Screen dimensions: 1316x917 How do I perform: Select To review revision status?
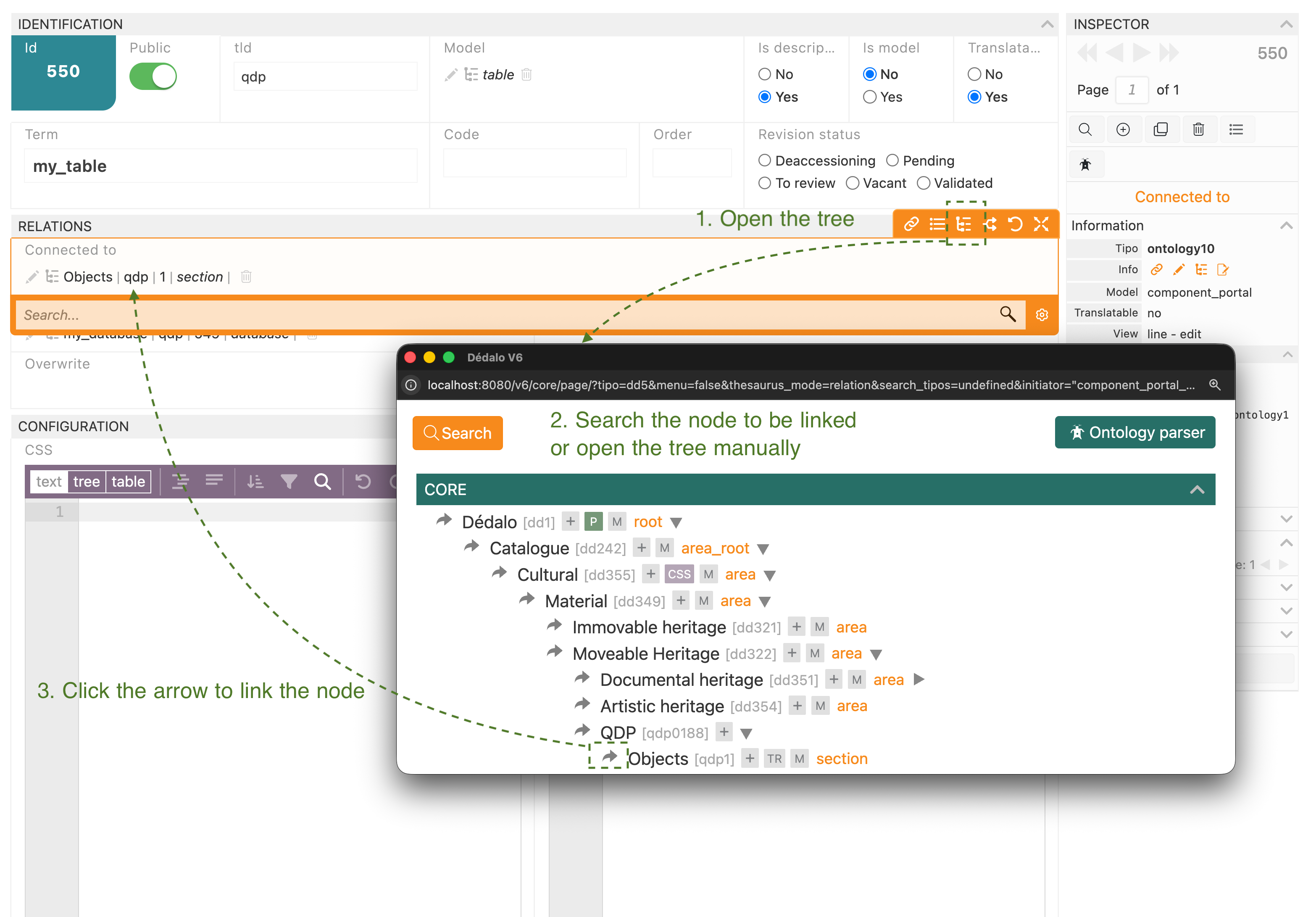pos(765,183)
